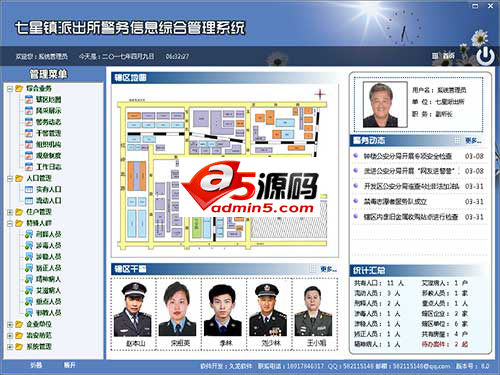Viewport: 500px width, 375px height.
Task: Click officer photo of 宋祖英
Action: pos(177,309)
